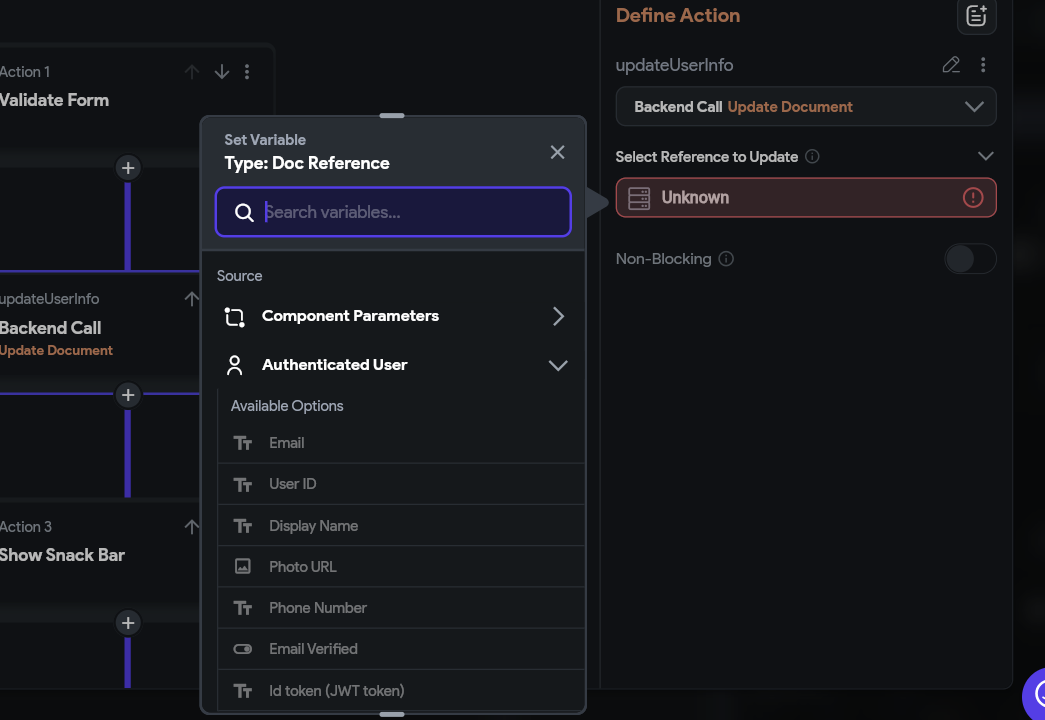
Task: Move updateUserInfo action up
Action: coord(191,299)
